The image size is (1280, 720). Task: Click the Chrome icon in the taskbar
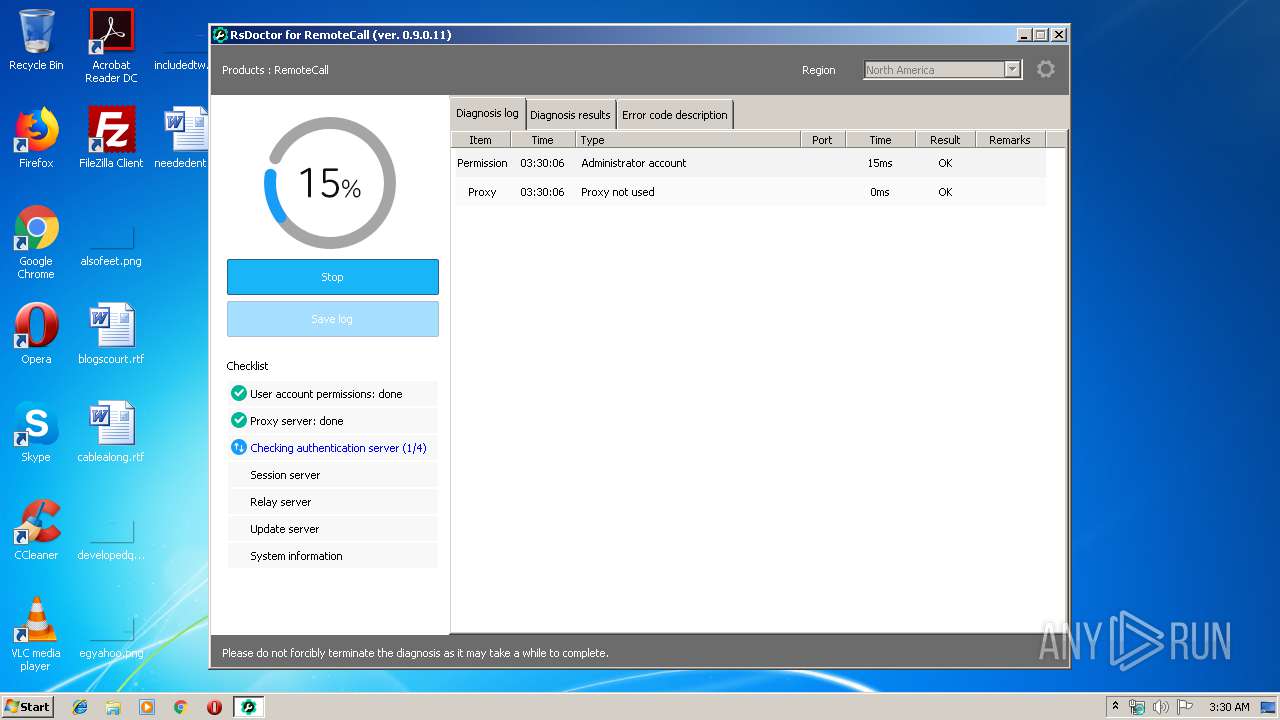(180, 707)
